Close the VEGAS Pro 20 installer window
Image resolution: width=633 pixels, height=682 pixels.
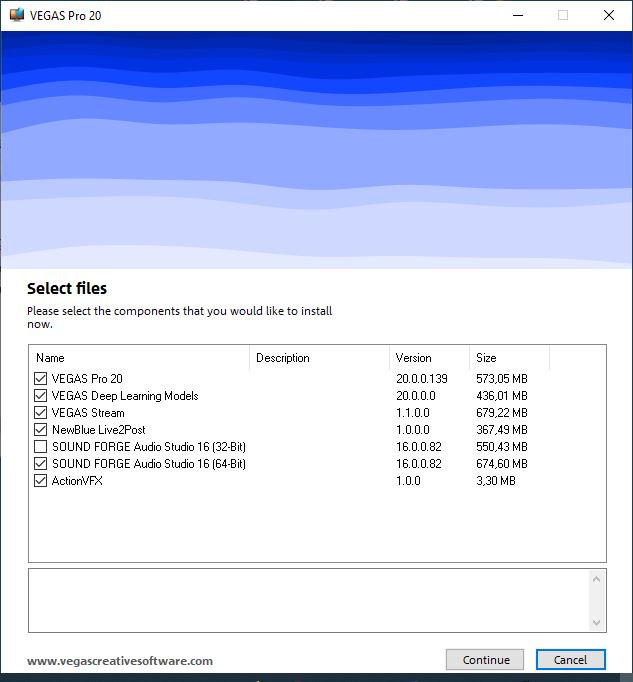(x=609, y=15)
